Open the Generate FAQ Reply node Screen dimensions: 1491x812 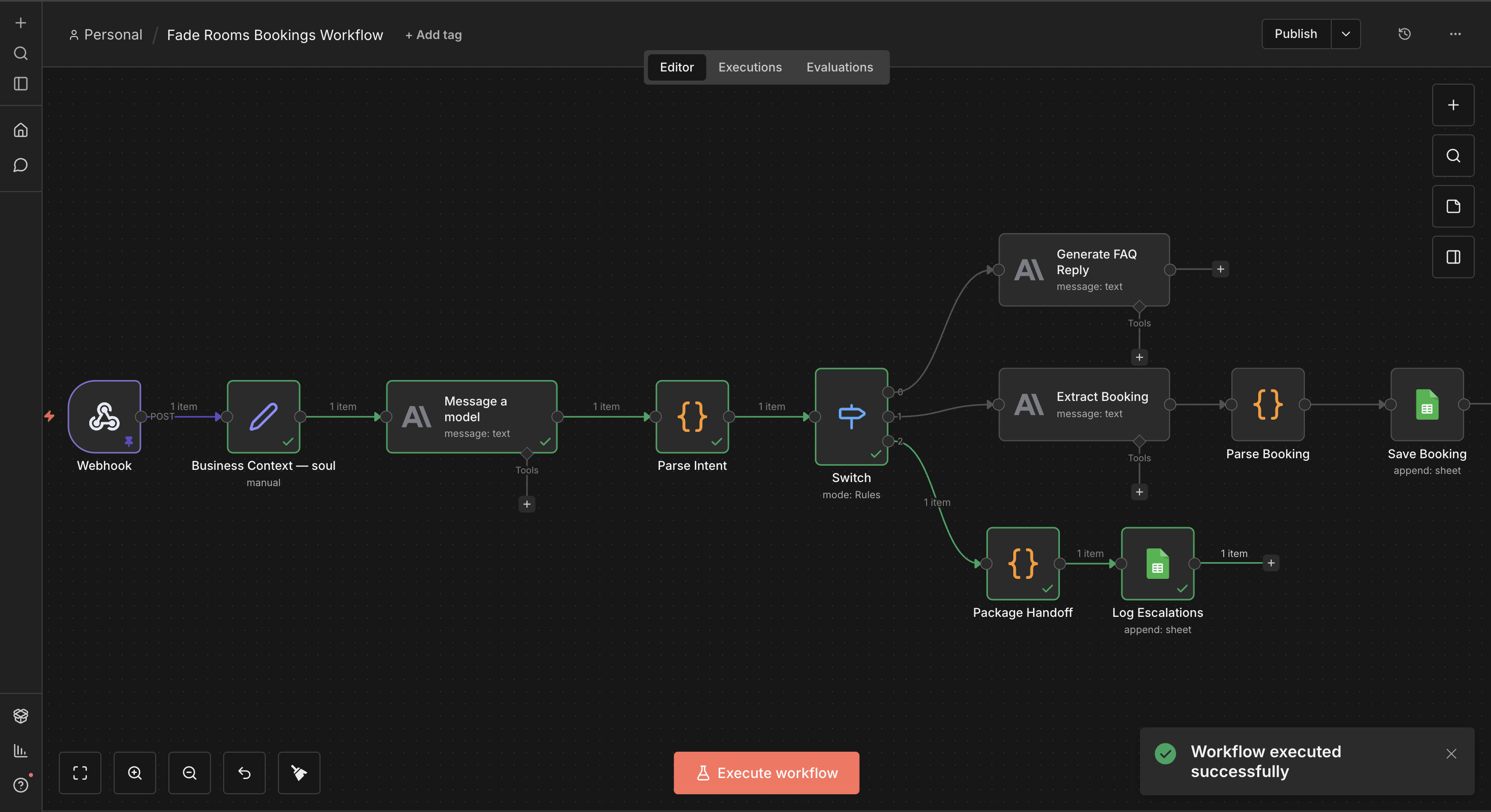[1084, 270]
